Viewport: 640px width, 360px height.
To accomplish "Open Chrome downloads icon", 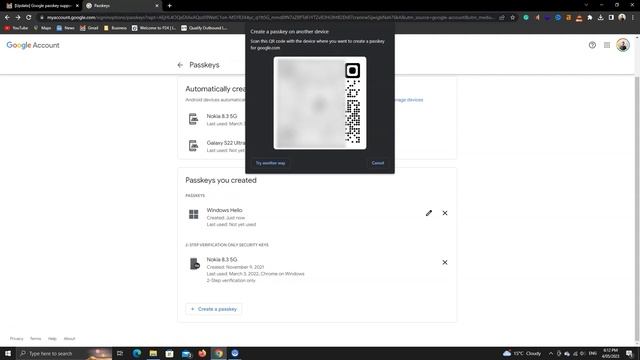I will point(600,18).
